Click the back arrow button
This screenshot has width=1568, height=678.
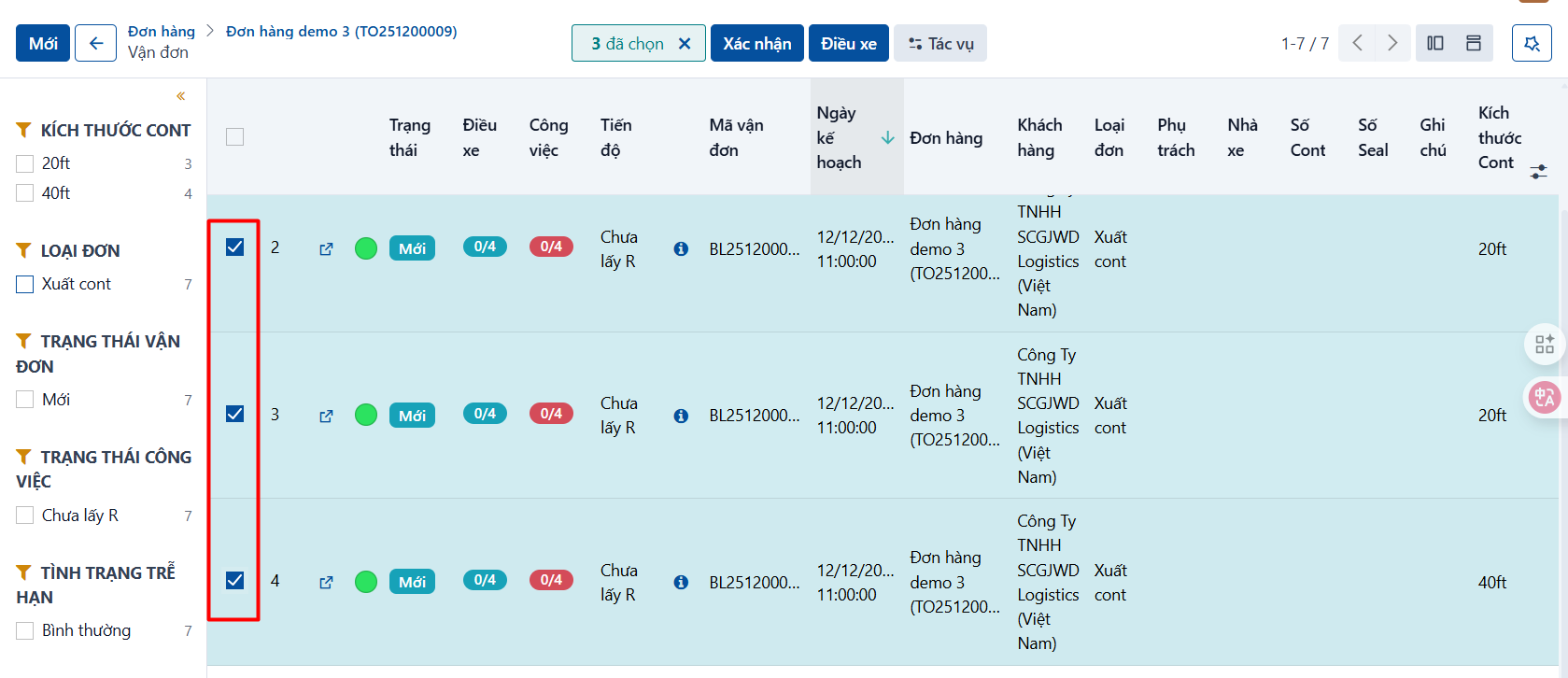pyautogui.click(x=95, y=43)
